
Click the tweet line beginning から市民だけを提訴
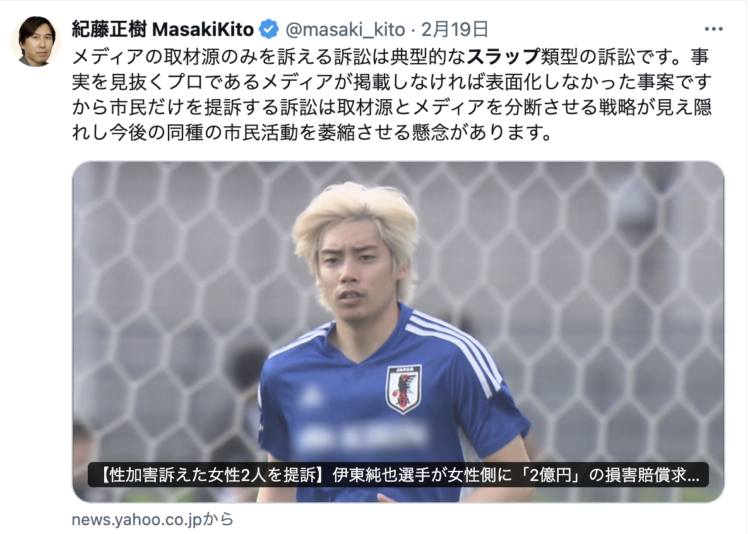tap(392, 107)
